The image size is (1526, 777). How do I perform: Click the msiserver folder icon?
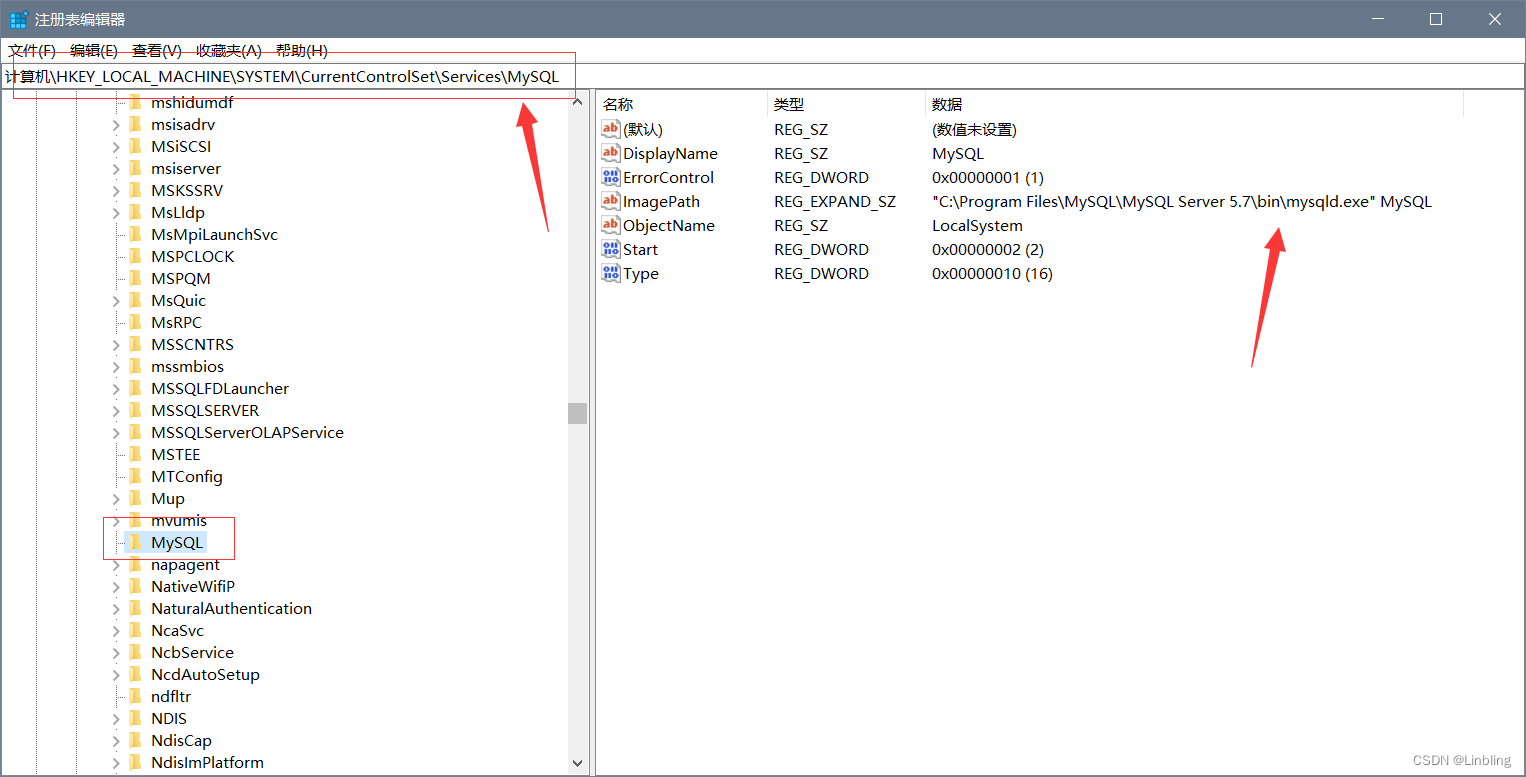coord(135,168)
